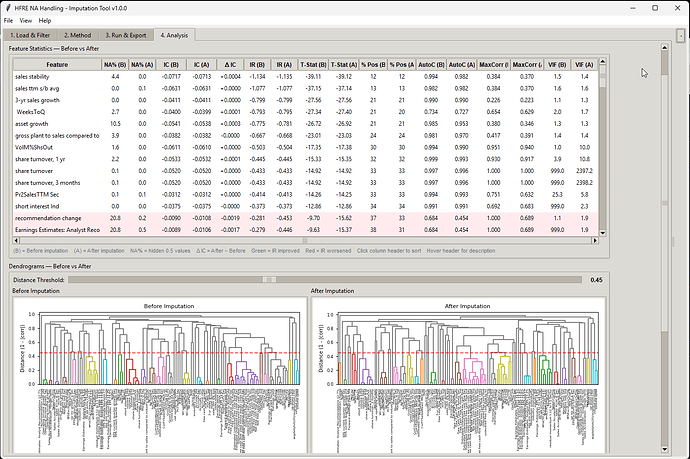This screenshot has height=459, width=690.
Task: Switch to the 1. Load & Filter tab
Action: point(30,35)
